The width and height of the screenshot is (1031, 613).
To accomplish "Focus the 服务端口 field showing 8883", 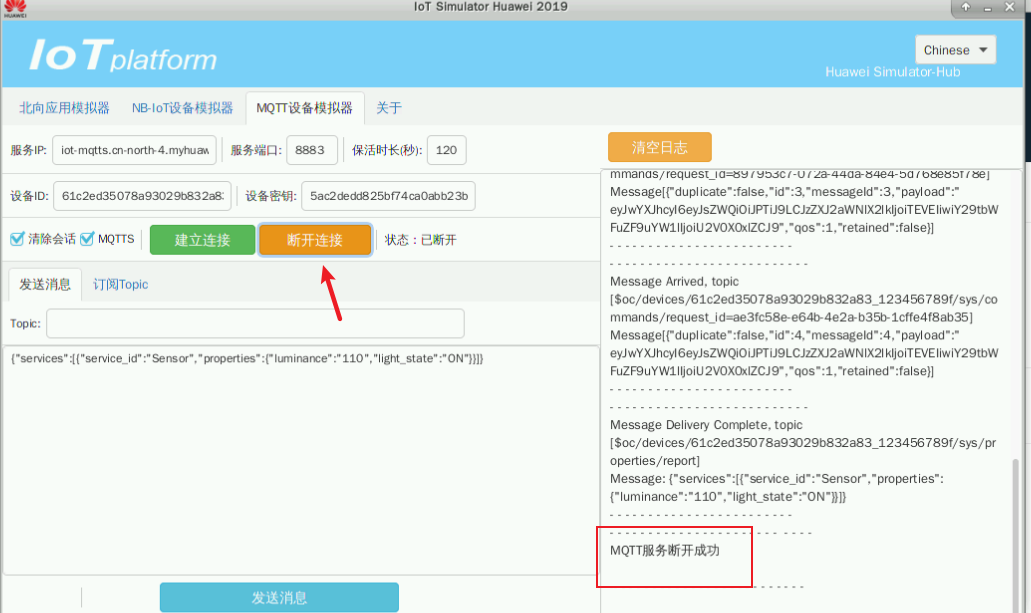I will (312, 150).
